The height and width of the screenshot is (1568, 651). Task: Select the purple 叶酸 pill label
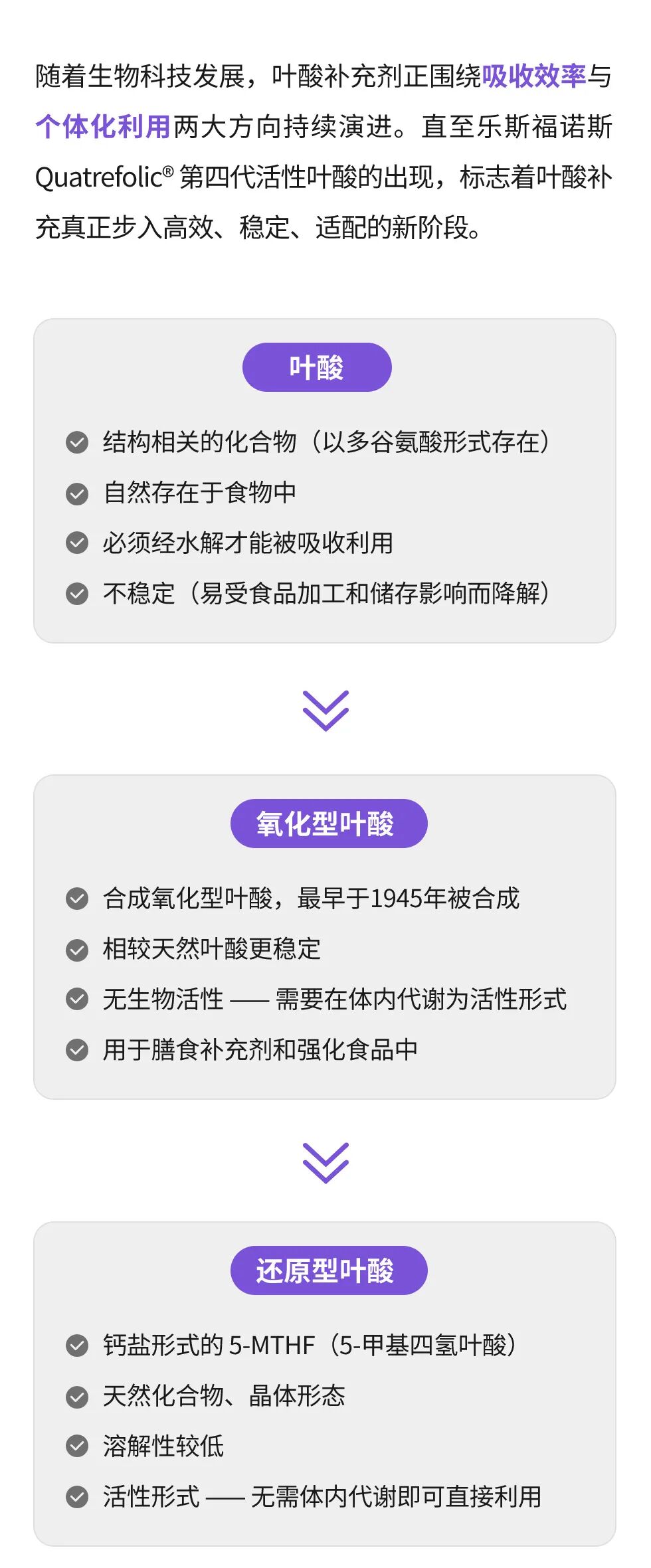point(317,367)
